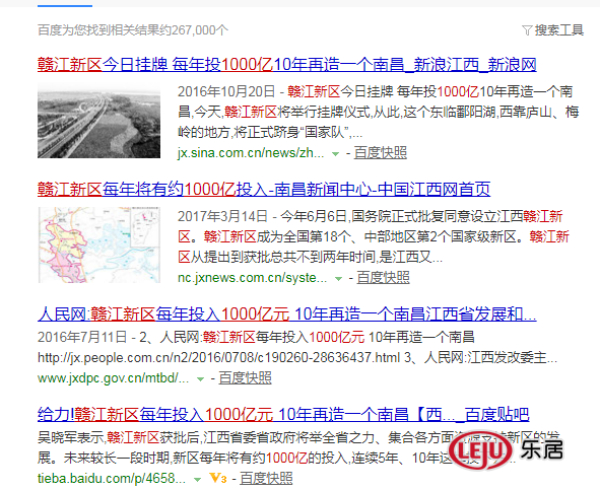
Task: Click the 吴晓军表示 snippet text in the tieba result
Action: point(72,438)
